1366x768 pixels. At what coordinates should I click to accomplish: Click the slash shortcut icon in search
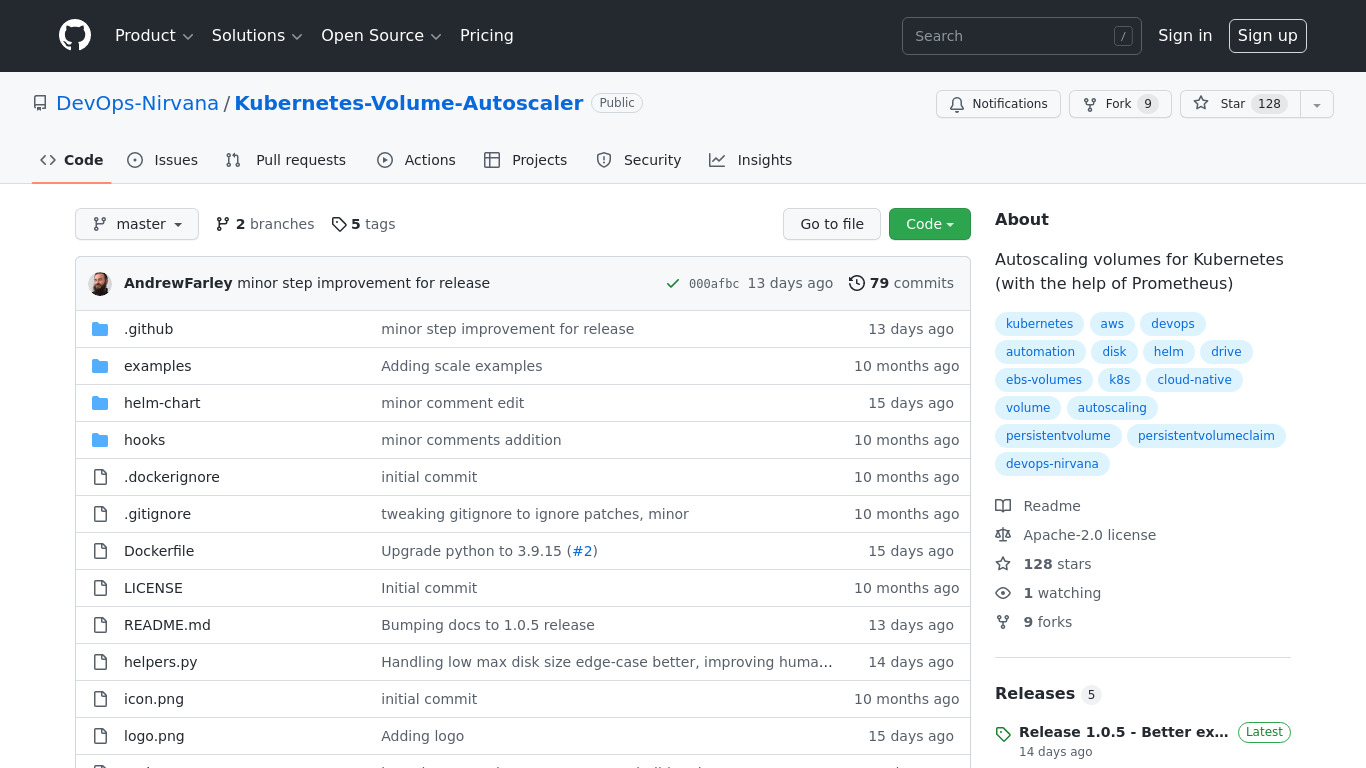click(1123, 36)
